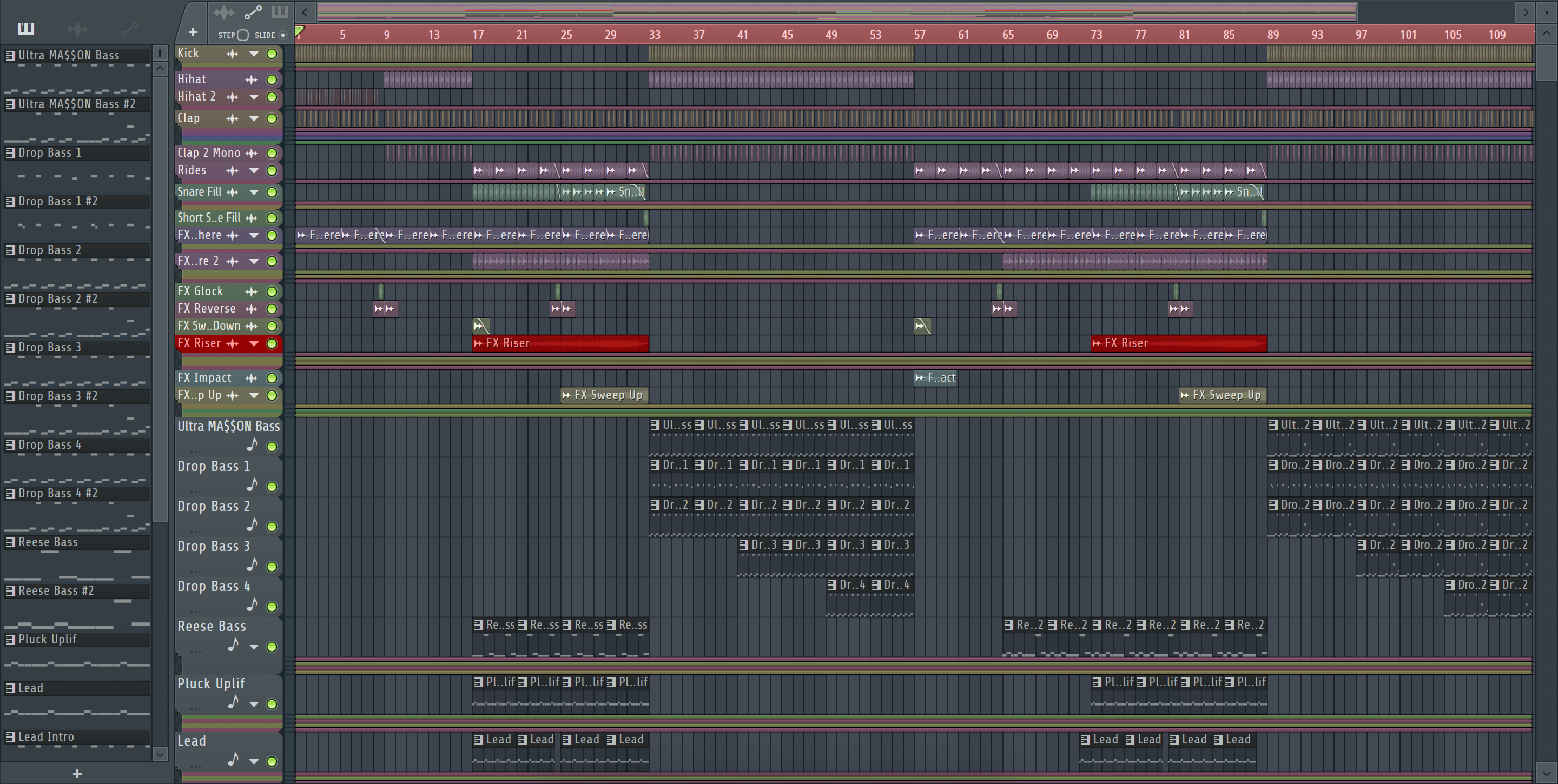
Task: Click the audio icon on the Kick track
Action: (x=232, y=54)
